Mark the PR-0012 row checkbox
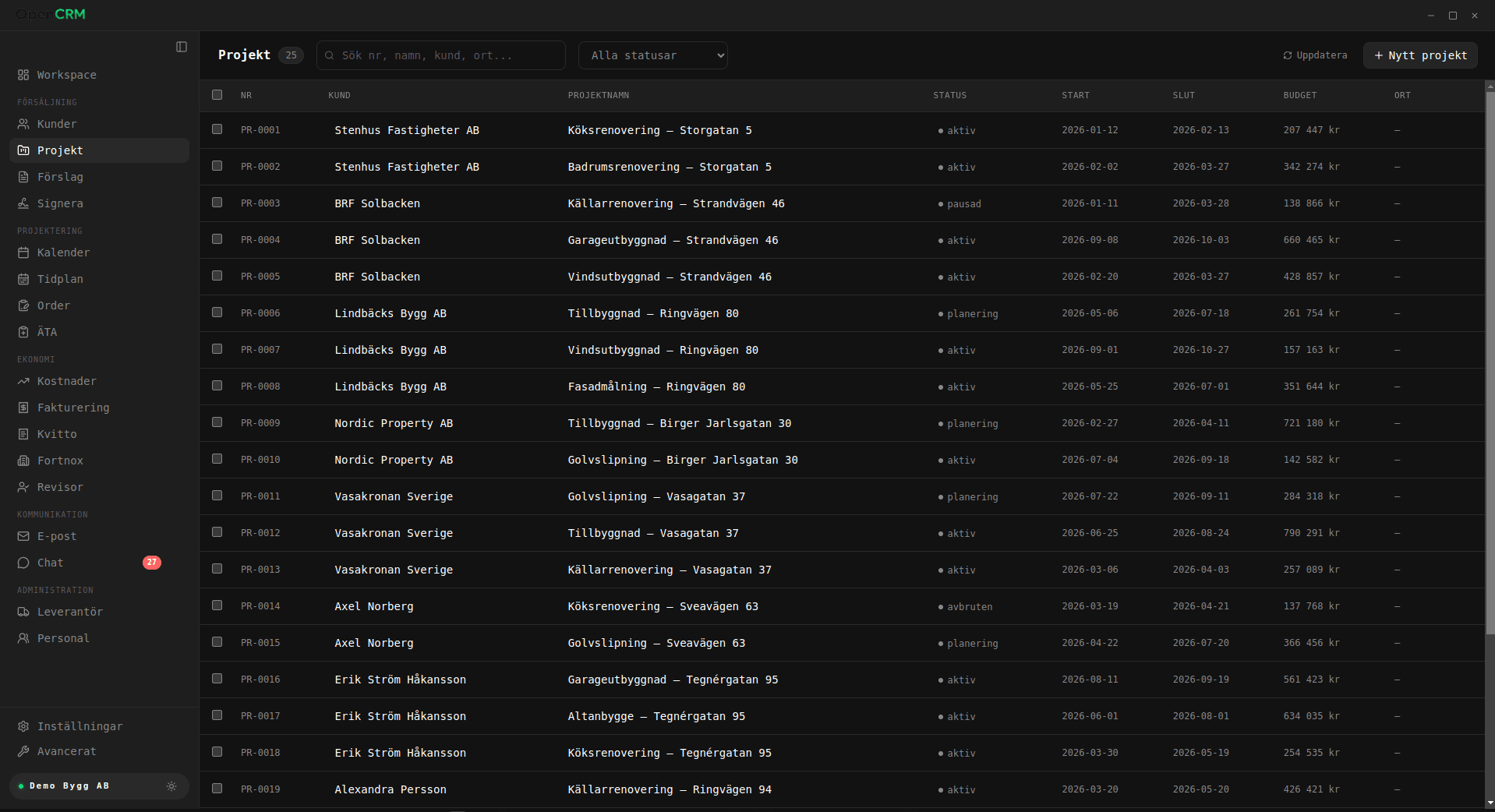Image resolution: width=1495 pixels, height=812 pixels. pyautogui.click(x=217, y=532)
